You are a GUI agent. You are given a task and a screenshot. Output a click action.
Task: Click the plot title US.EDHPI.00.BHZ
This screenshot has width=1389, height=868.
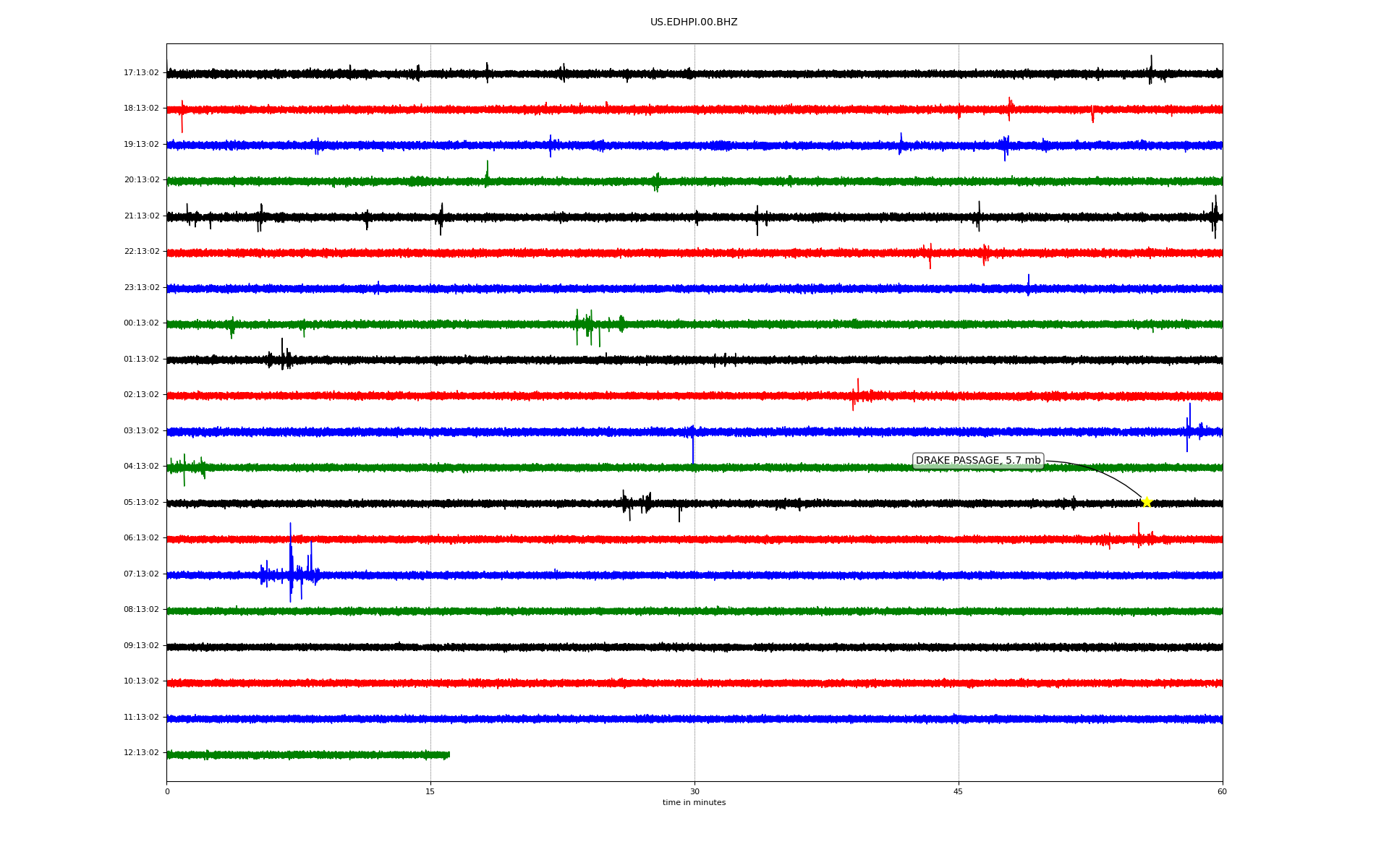[694, 22]
